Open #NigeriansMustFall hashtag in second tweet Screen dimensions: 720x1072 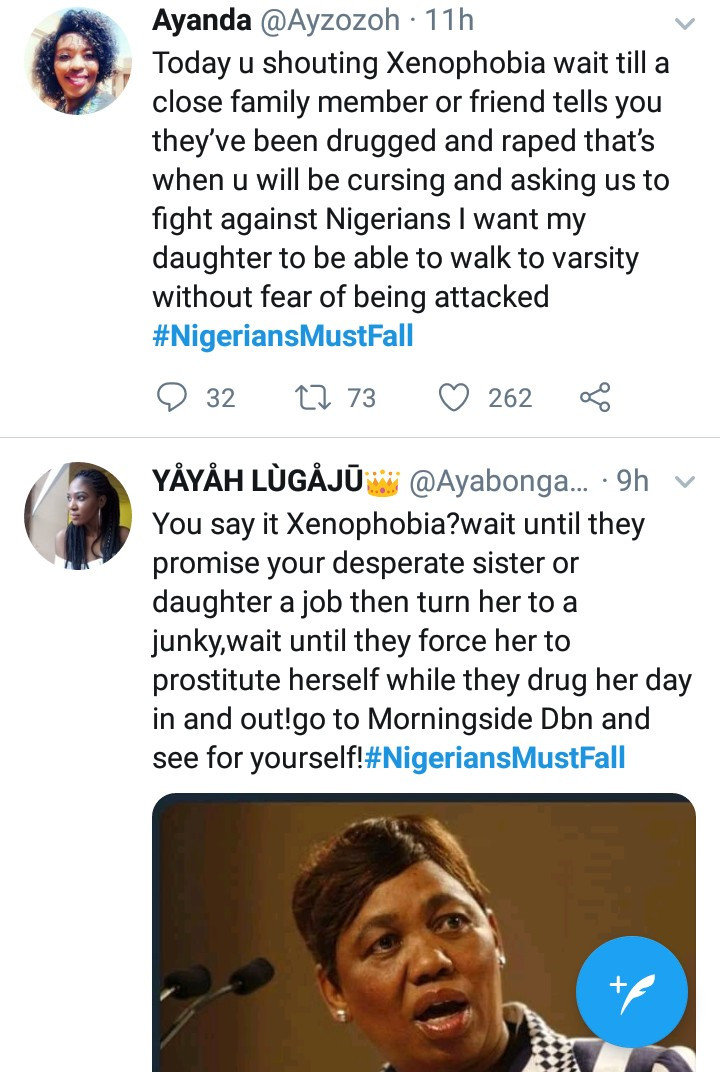[495, 757]
